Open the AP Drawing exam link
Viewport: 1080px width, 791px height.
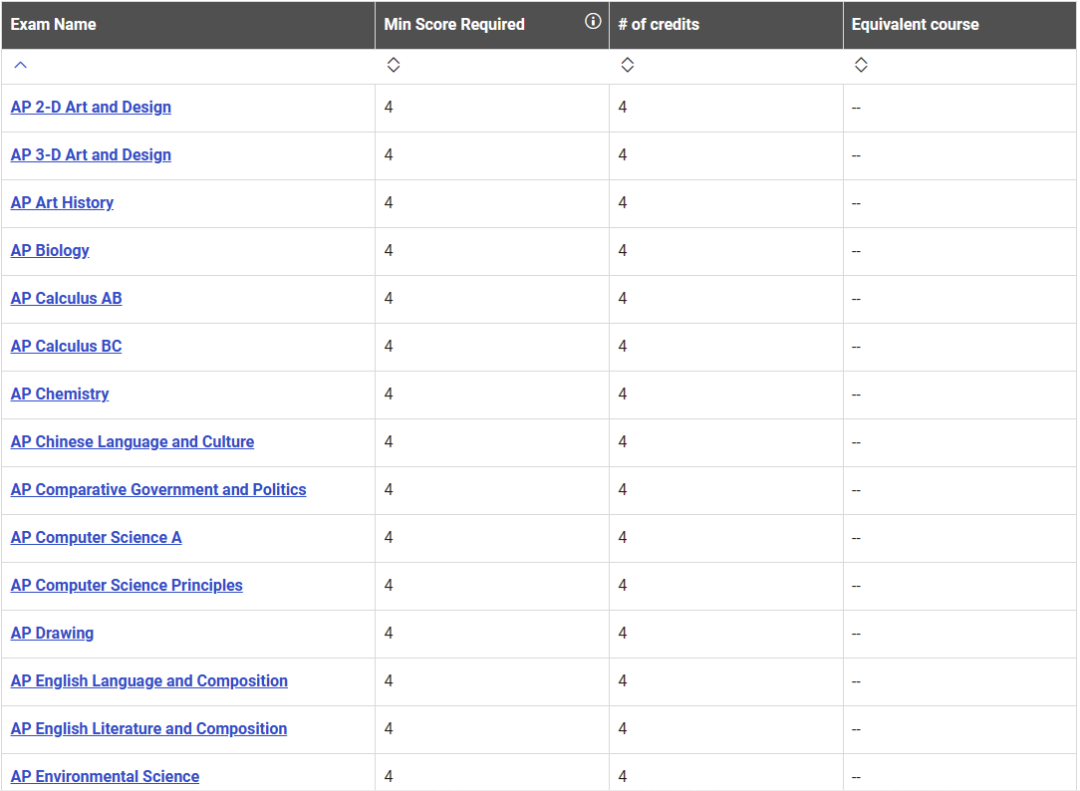[52, 633]
